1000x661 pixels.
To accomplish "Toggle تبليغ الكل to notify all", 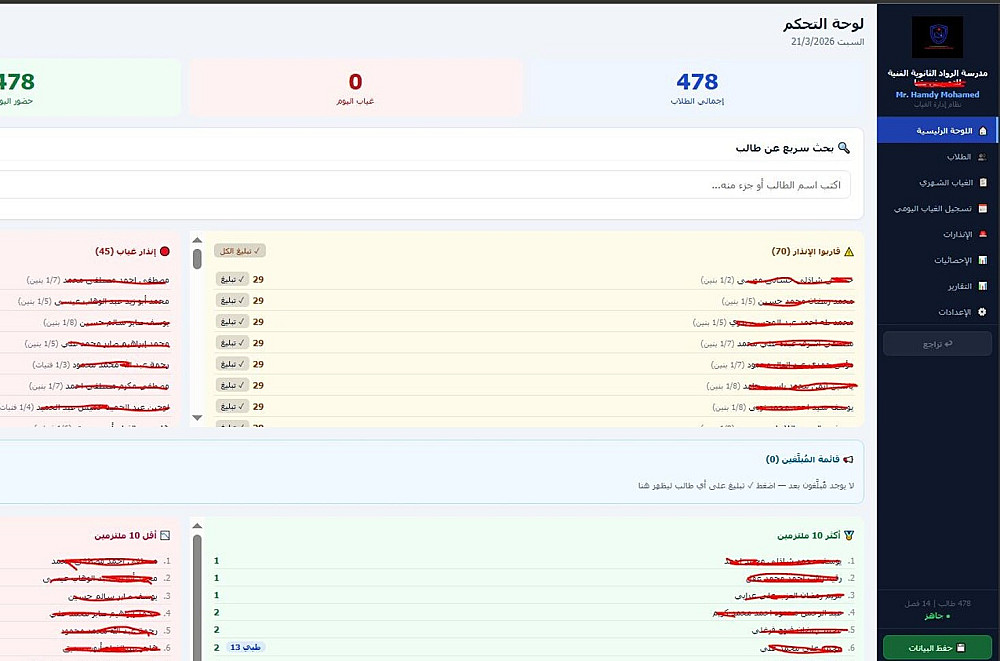I will pos(240,251).
